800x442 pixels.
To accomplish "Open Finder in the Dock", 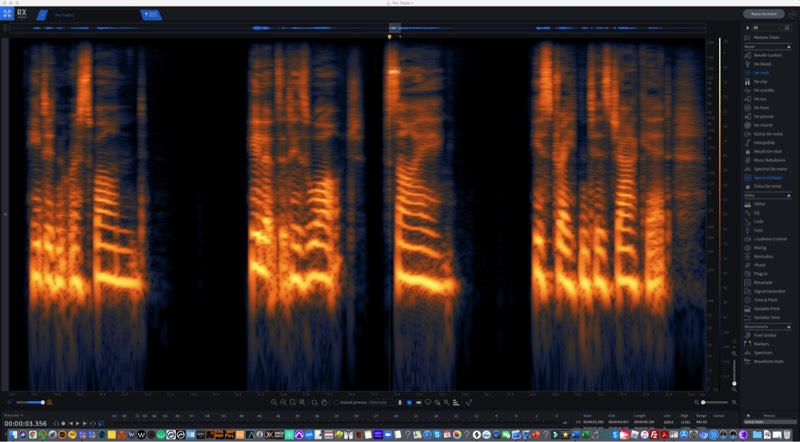I will pos(13,435).
